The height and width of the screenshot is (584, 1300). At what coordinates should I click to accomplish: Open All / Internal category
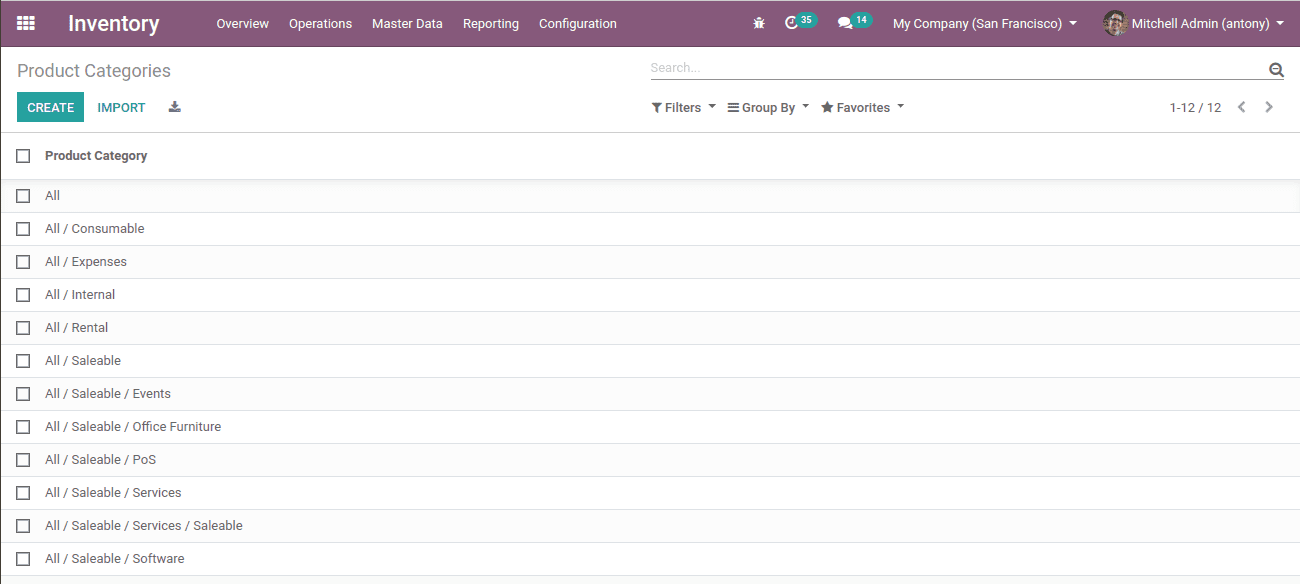coord(650,295)
